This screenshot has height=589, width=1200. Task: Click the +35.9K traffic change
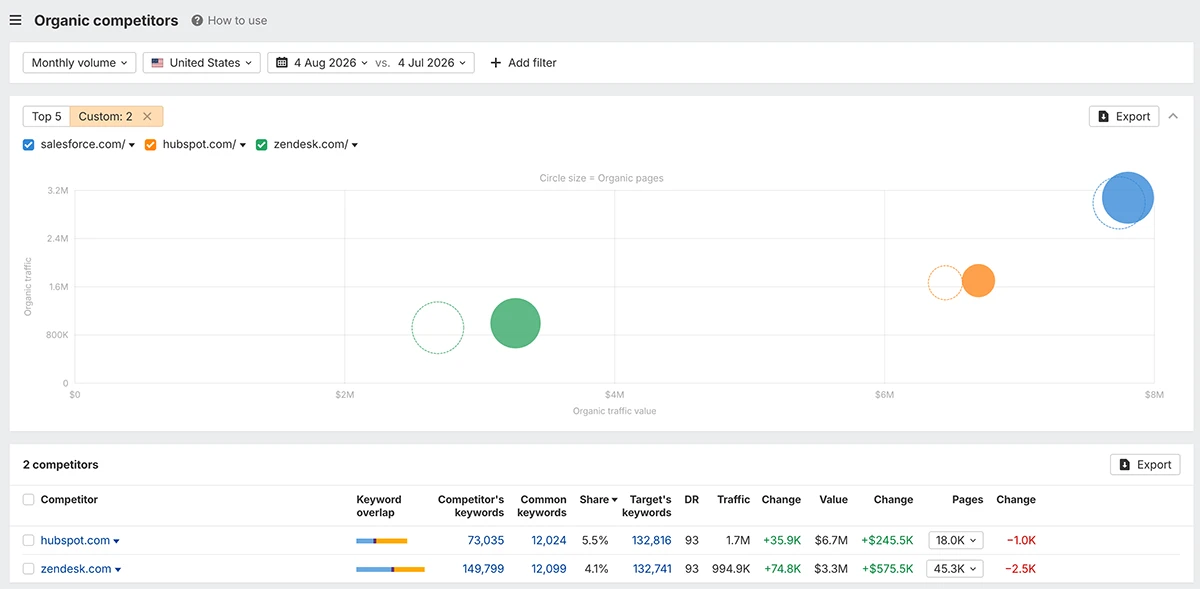[x=781, y=540]
